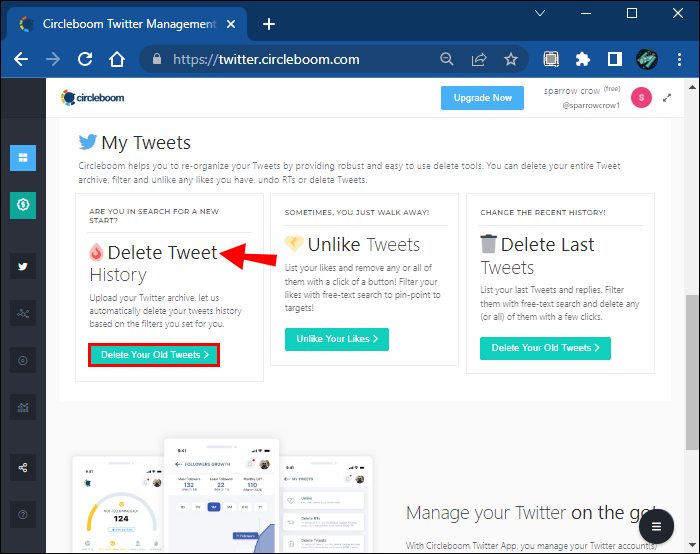Reload the page with refresh icon
The height and width of the screenshot is (554, 700).
(85, 59)
